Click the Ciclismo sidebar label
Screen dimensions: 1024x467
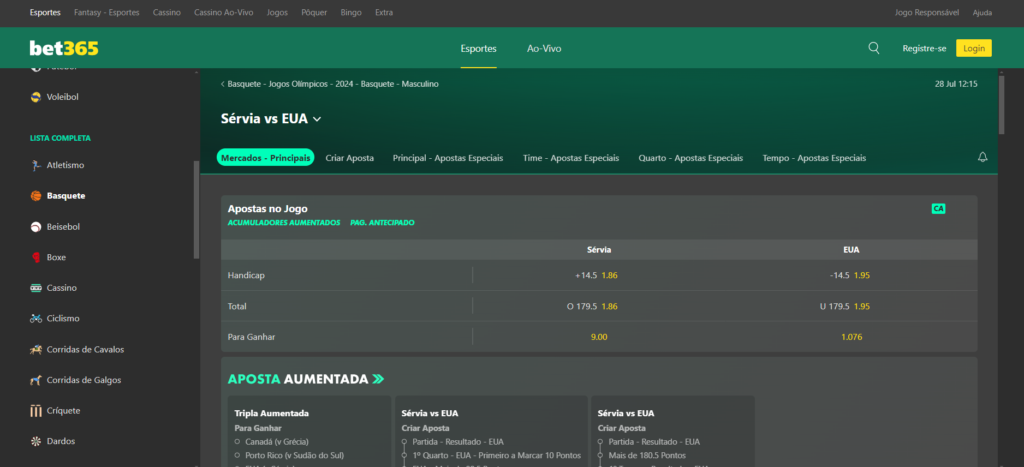(63, 319)
